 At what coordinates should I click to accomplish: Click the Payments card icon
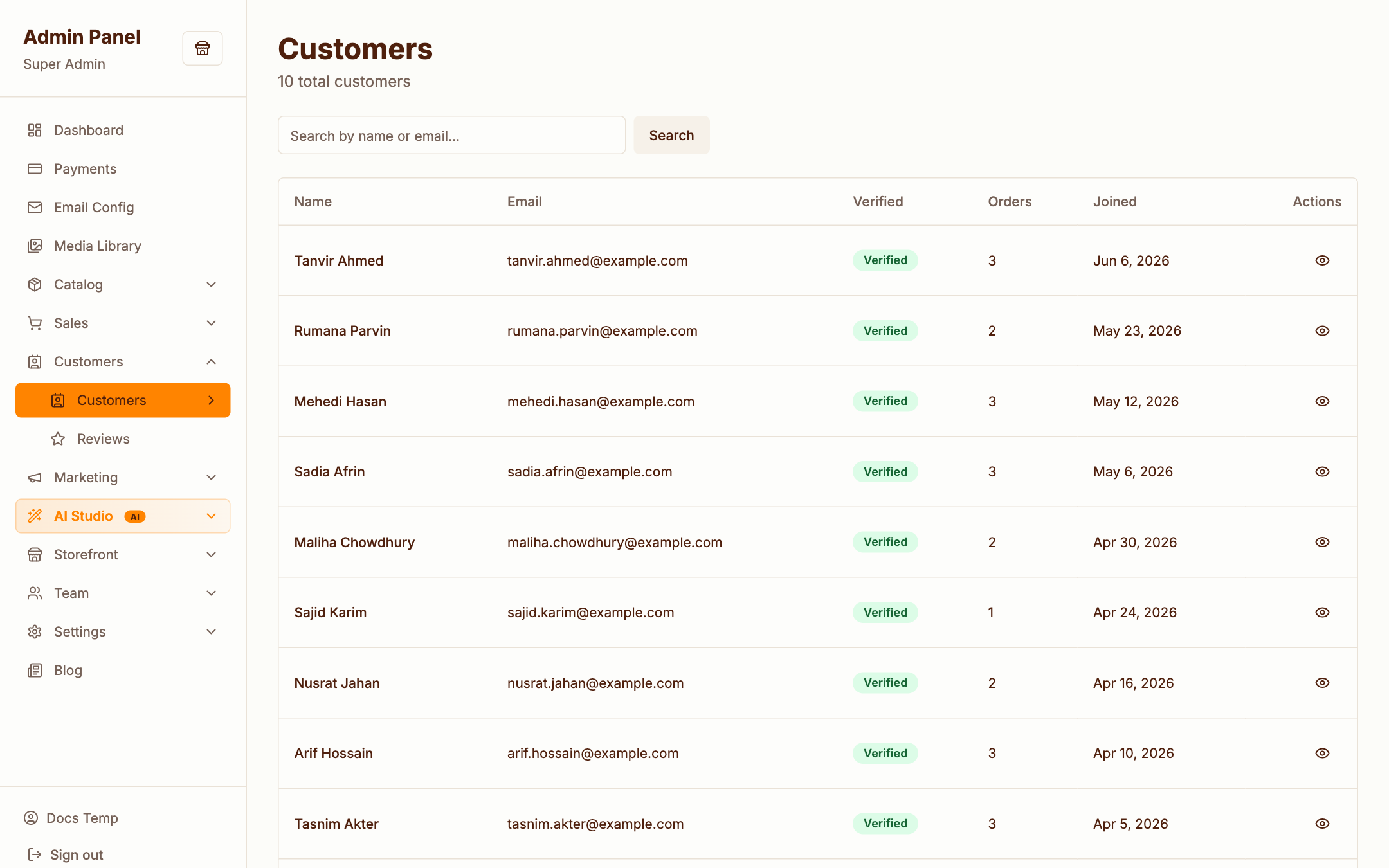35,169
